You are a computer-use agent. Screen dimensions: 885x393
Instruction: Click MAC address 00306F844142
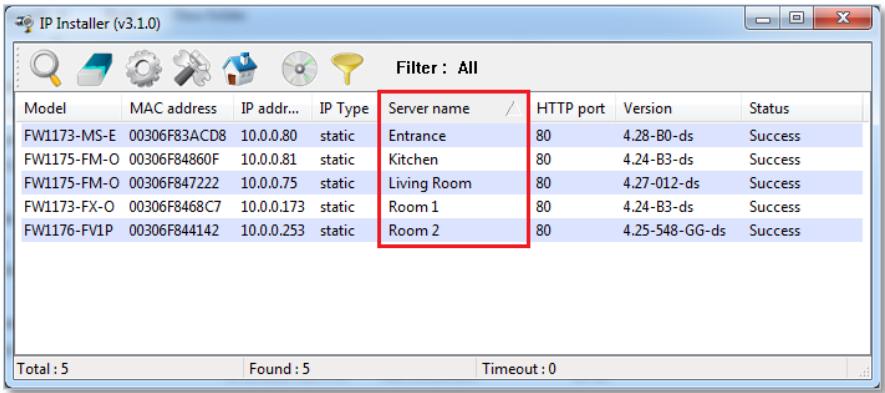[x=174, y=231]
